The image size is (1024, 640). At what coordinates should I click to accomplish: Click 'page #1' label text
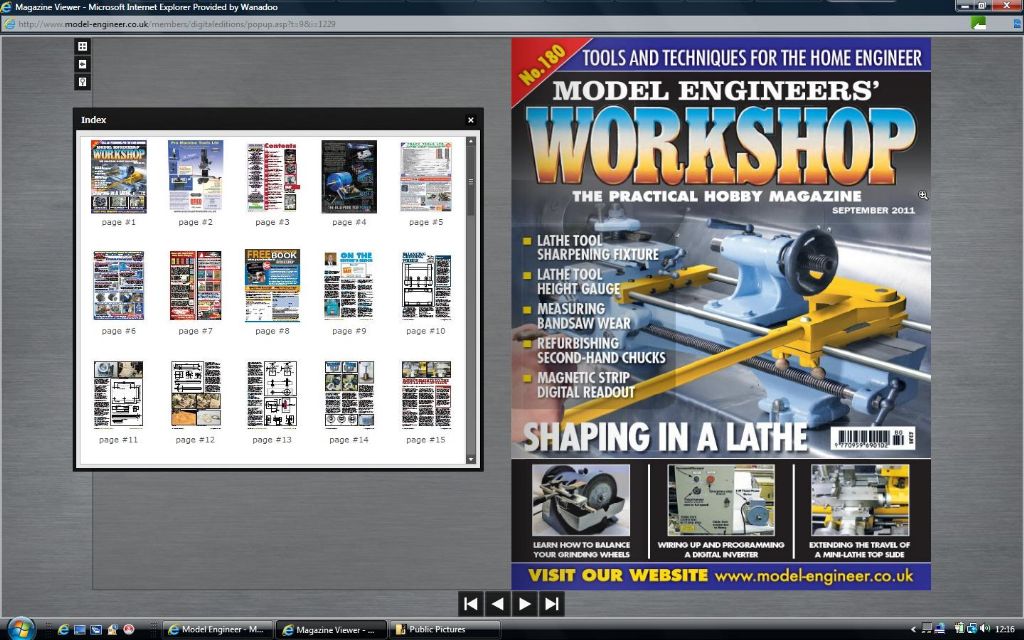119,222
